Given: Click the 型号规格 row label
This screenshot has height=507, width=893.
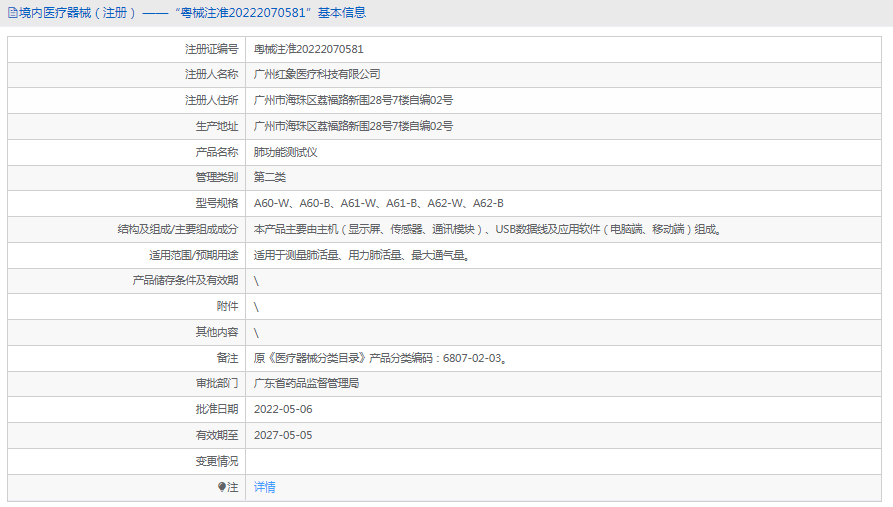Looking at the screenshot, I should (x=217, y=203).
